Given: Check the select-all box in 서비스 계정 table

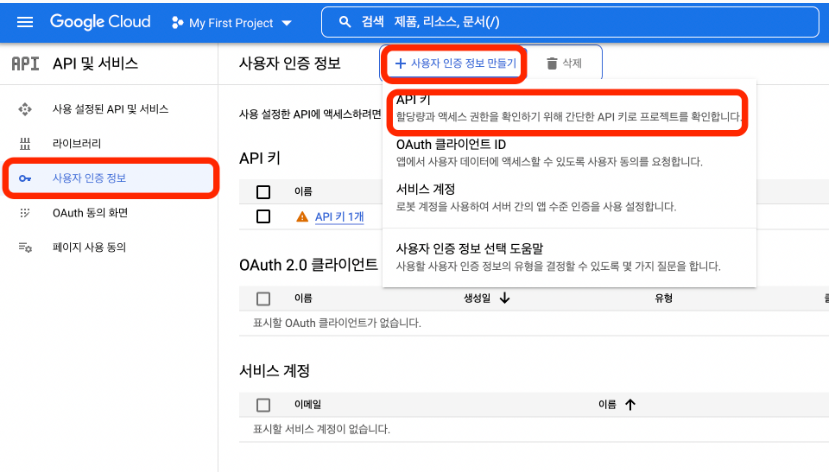Looking at the screenshot, I should [x=263, y=405].
